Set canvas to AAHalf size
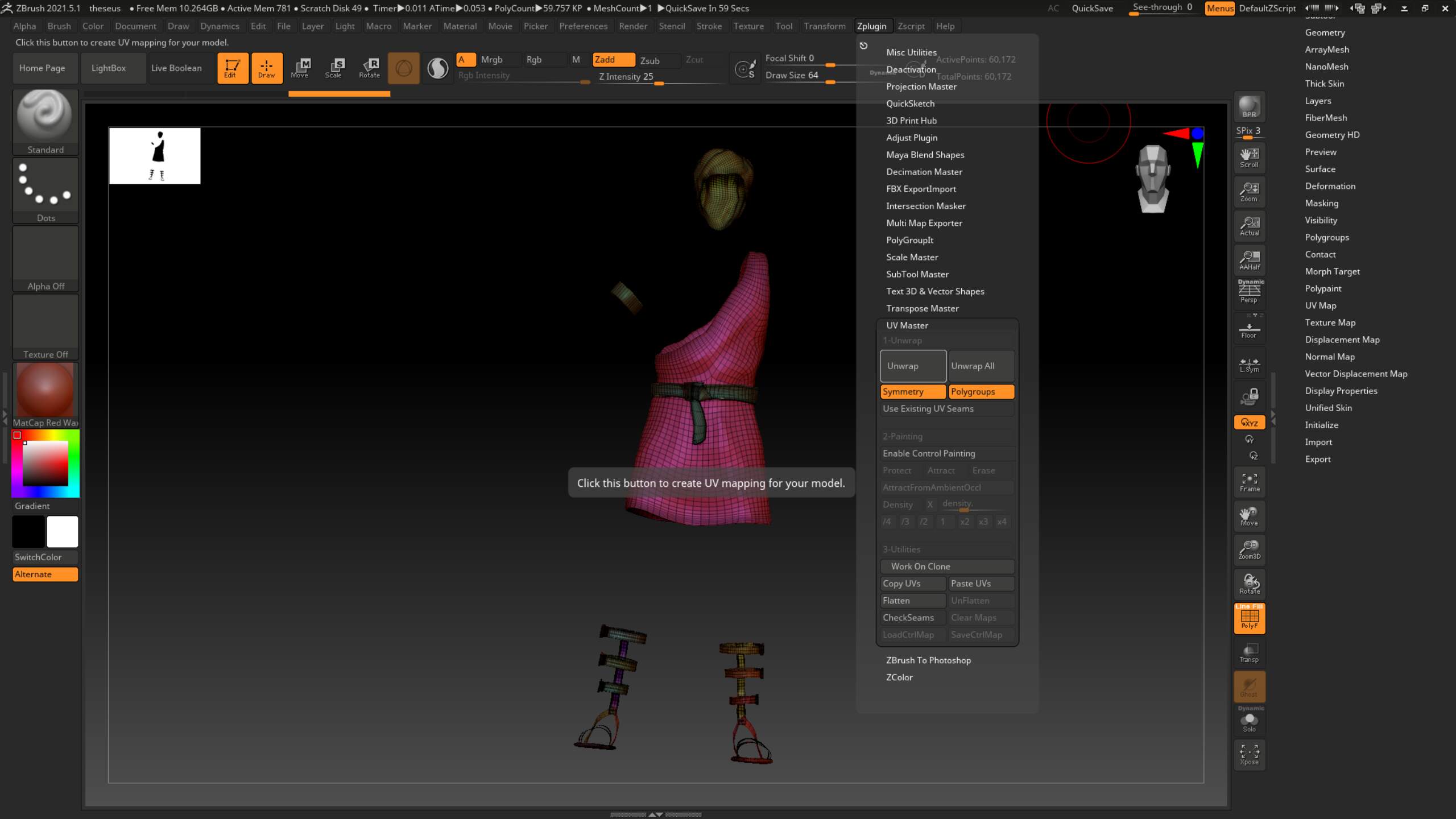 coord(1250,260)
